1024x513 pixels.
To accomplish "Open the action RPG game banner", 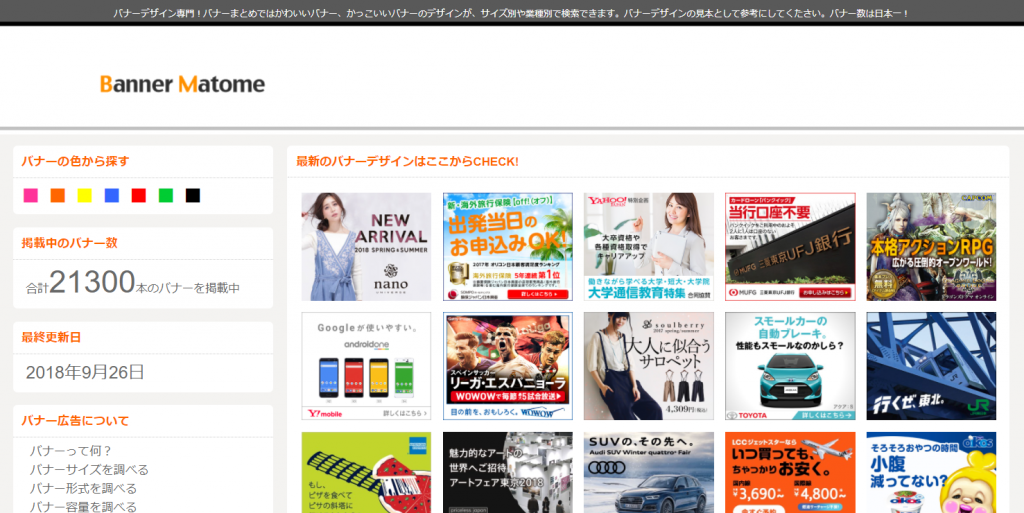I will [931, 247].
